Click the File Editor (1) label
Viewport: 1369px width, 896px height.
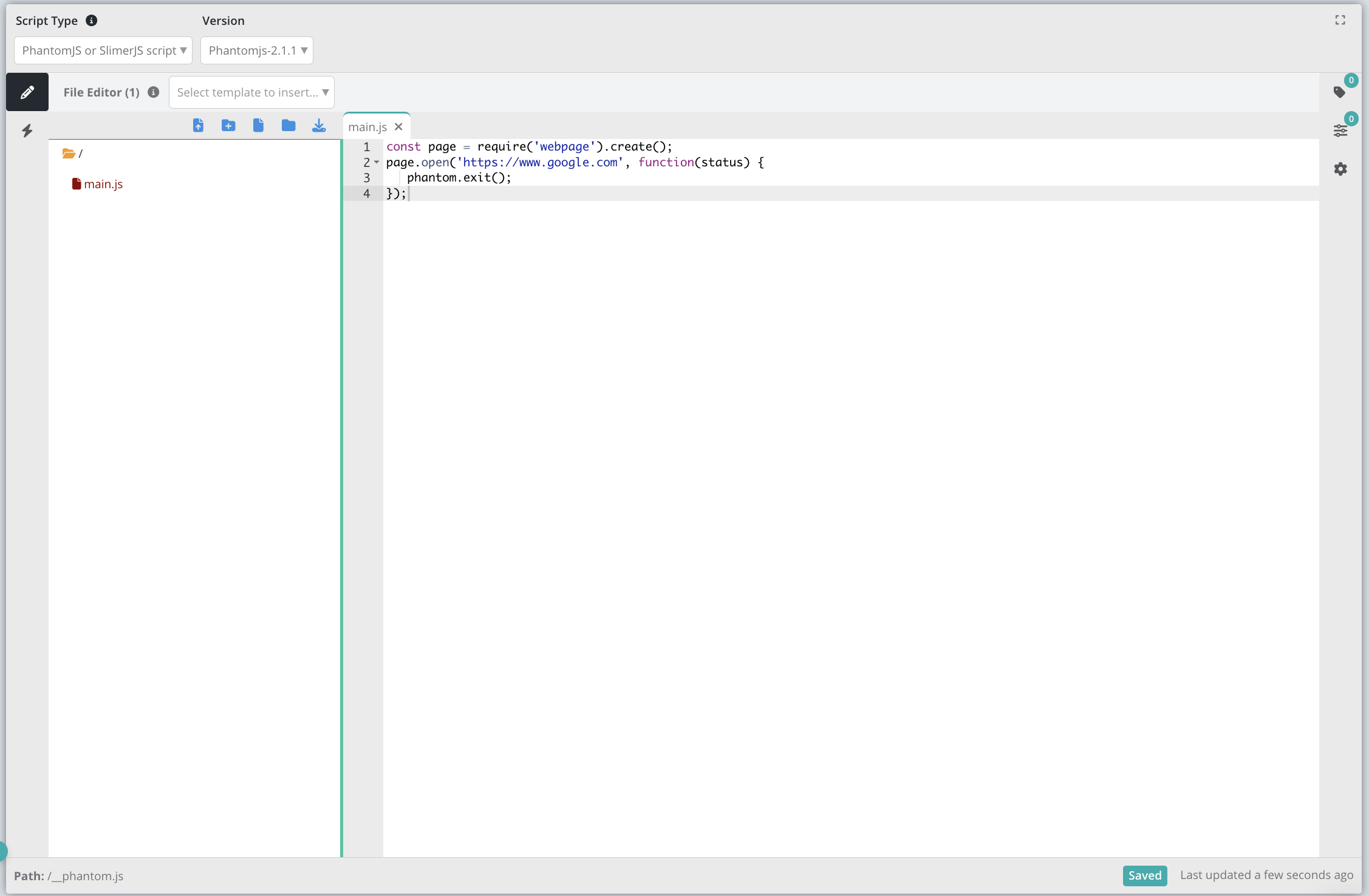pyautogui.click(x=101, y=92)
